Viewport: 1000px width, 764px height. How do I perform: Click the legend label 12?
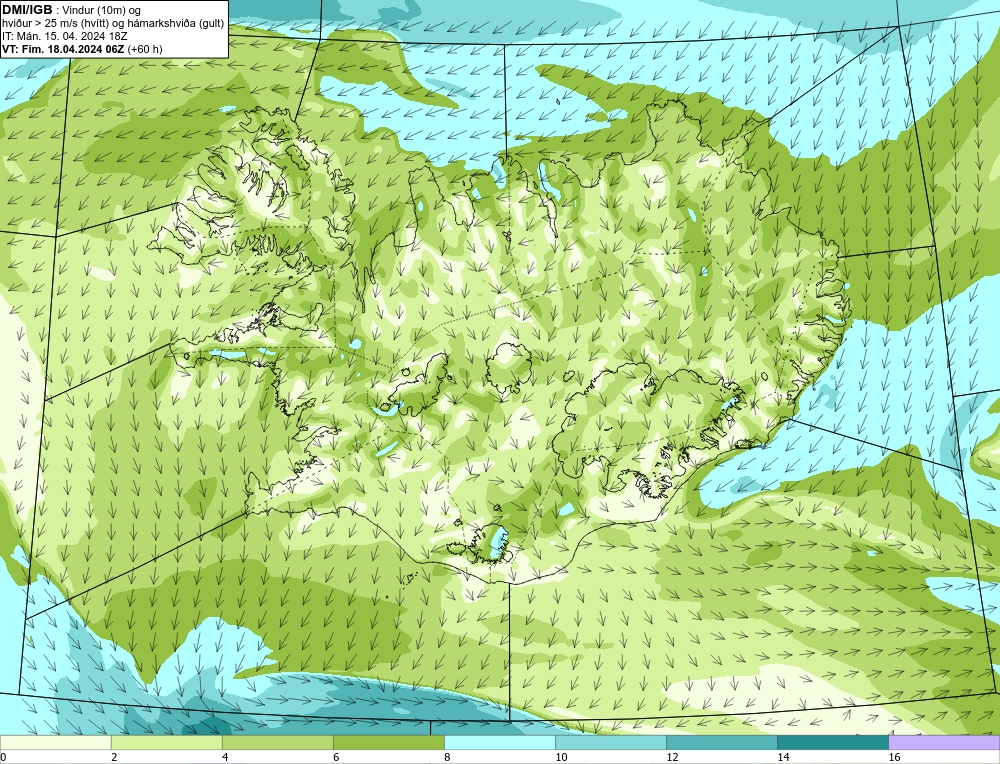pyautogui.click(x=672, y=758)
